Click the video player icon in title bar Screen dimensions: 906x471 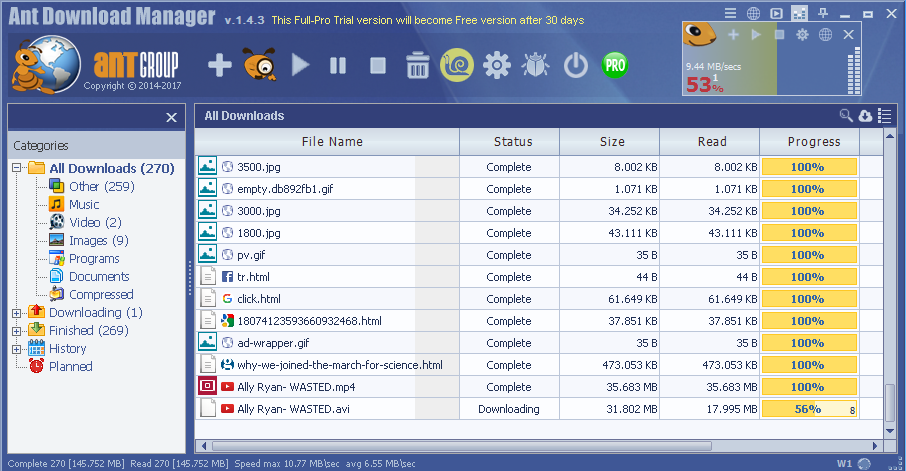click(777, 13)
